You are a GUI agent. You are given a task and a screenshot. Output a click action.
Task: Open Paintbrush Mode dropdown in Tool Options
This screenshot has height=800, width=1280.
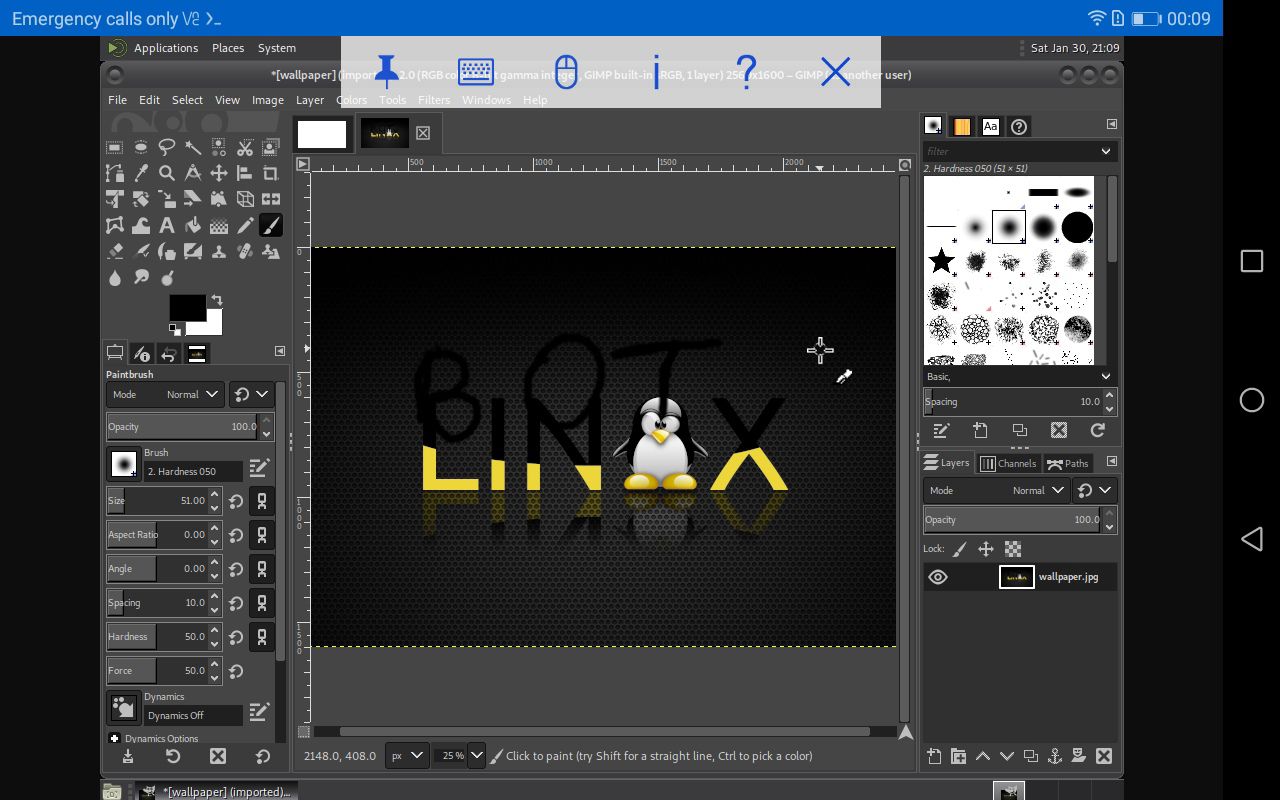pyautogui.click(x=165, y=394)
